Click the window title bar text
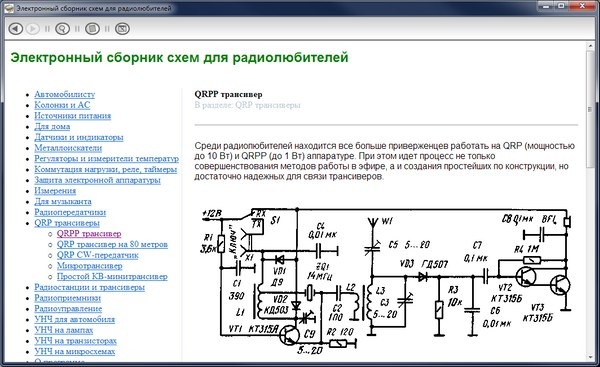600x367 pixels. pyautogui.click(x=94, y=8)
